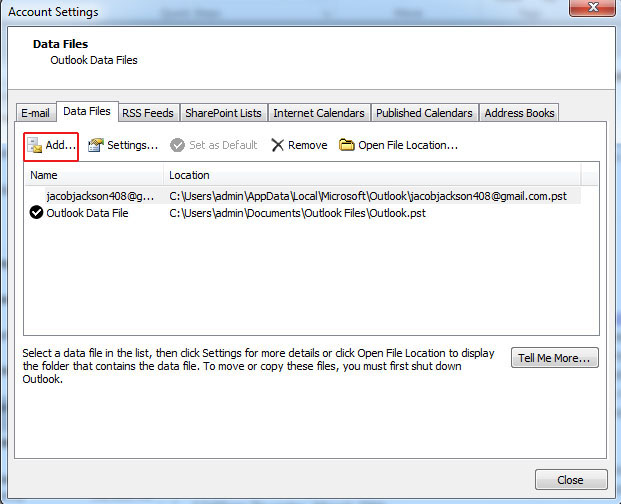Image resolution: width=621 pixels, height=504 pixels.
Task: Select the Outlook Data File row
Action: tap(303, 213)
